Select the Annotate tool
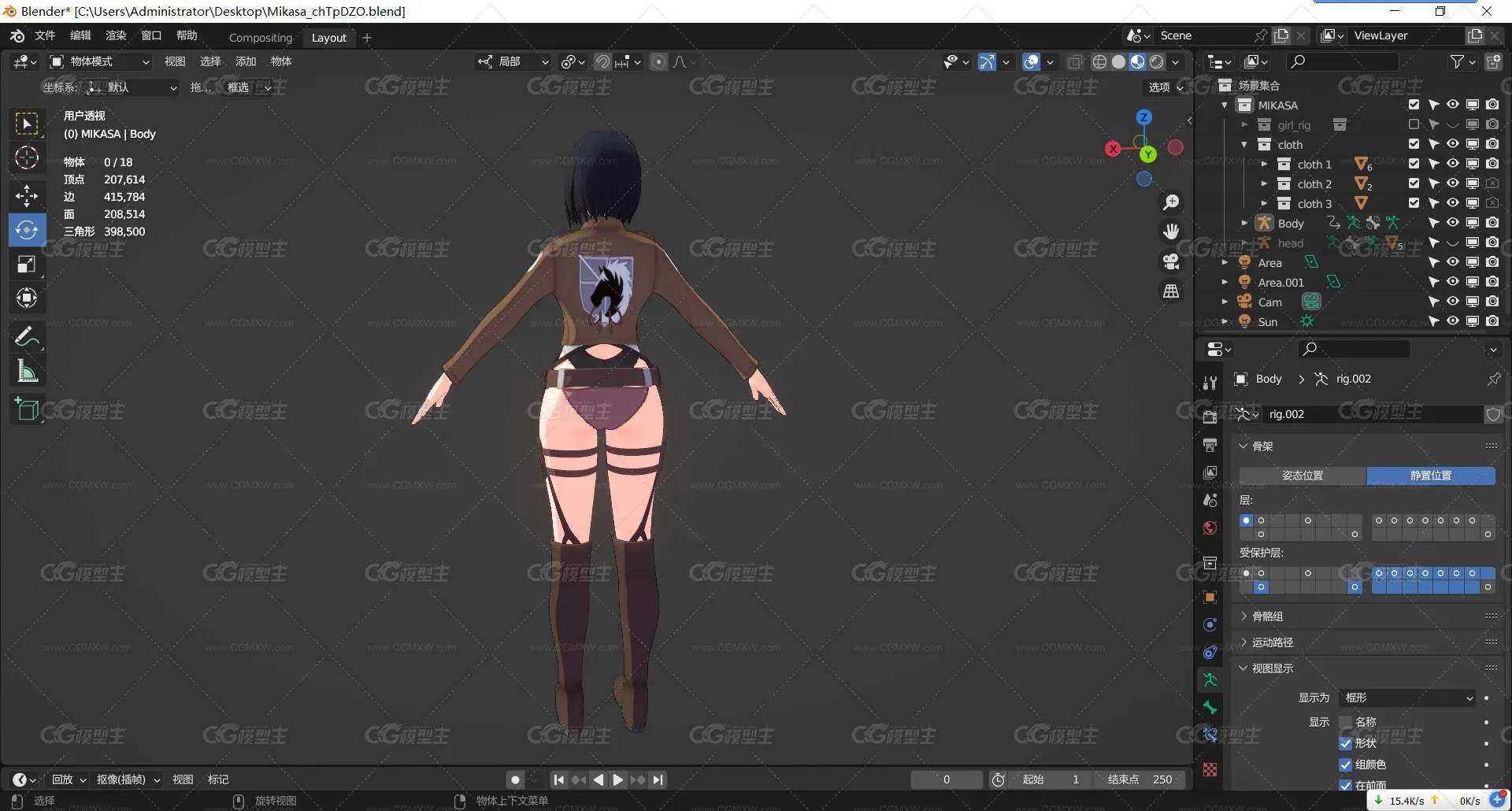1512x811 pixels. (x=27, y=336)
